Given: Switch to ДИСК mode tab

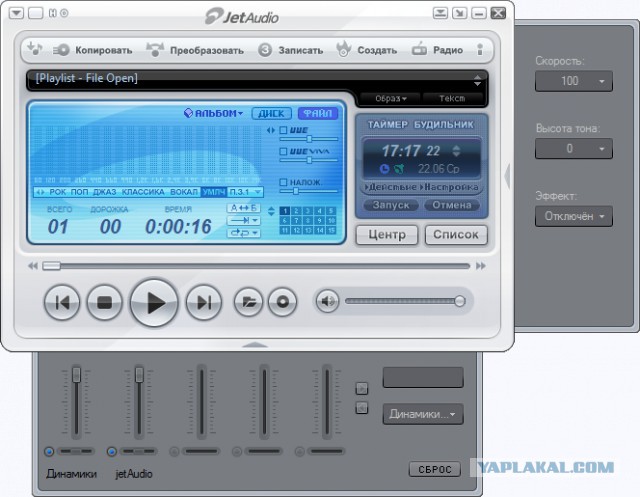Looking at the screenshot, I should click(x=272, y=113).
